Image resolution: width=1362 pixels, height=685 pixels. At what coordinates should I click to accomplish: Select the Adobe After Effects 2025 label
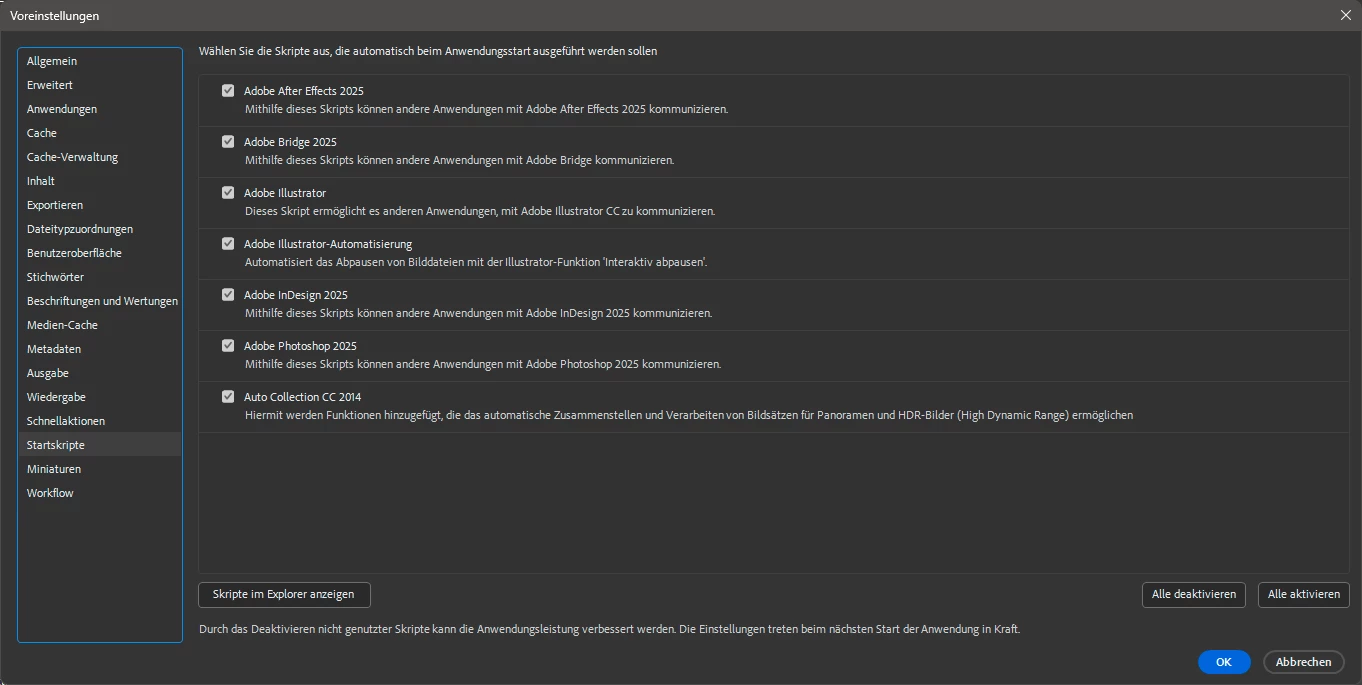pos(304,91)
